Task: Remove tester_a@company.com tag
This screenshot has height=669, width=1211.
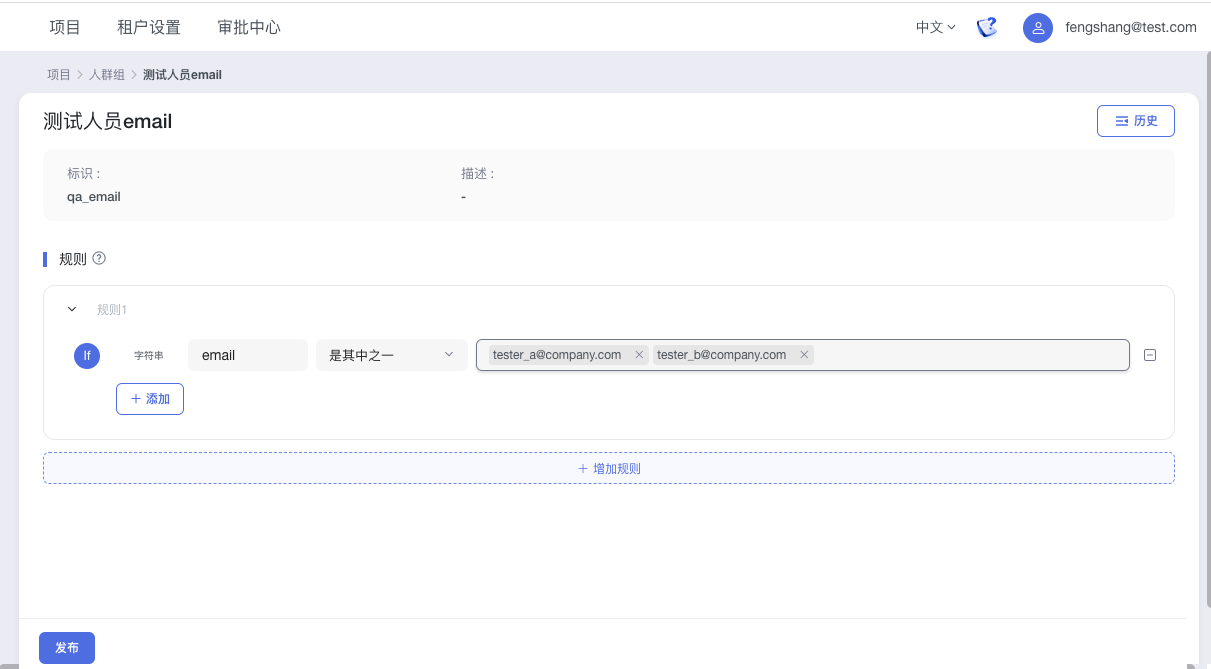Action: pos(639,355)
